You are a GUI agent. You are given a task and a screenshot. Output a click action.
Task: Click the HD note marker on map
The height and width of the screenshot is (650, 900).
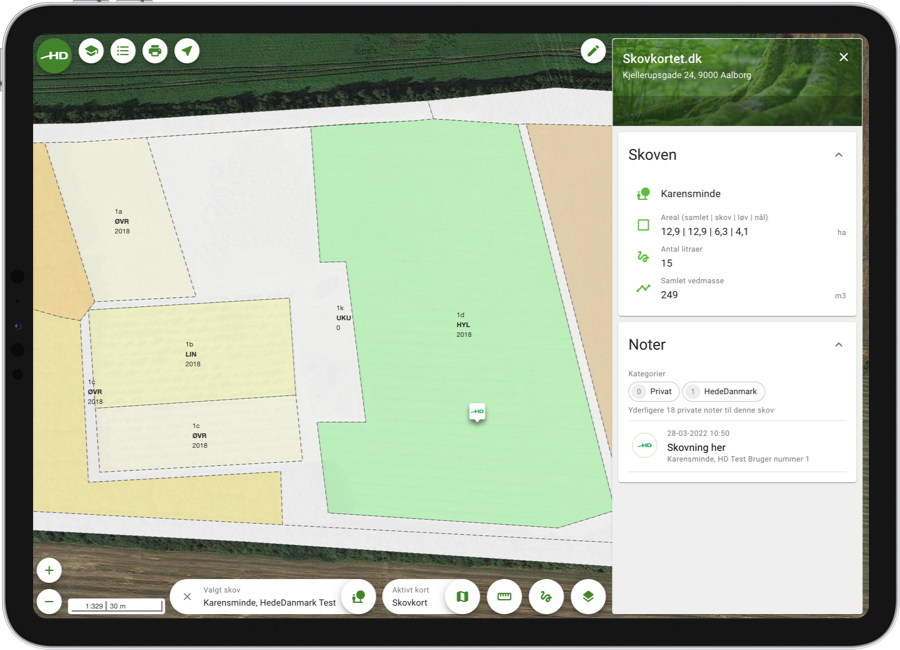(477, 412)
